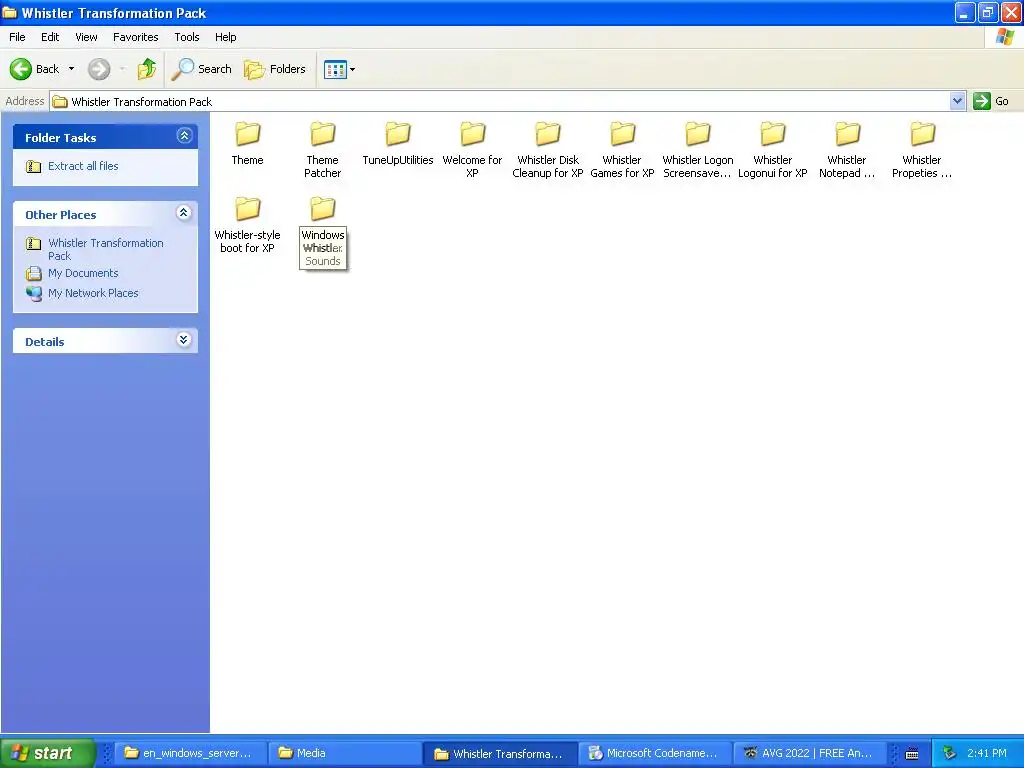Viewport: 1024px width, 768px height.
Task: Click the Windows flag logo
Action: [x=1004, y=37]
